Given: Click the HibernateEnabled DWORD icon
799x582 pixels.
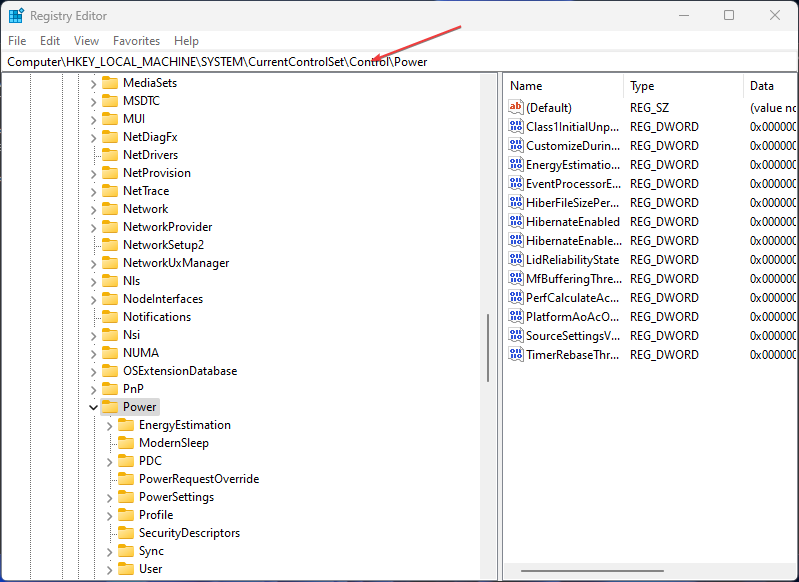Looking at the screenshot, I should 516,221.
